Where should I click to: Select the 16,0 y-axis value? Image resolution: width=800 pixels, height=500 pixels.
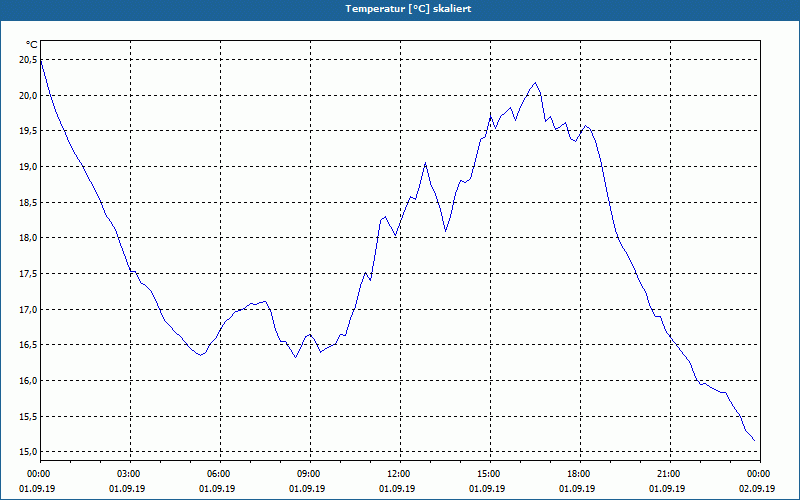click(28, 381)
